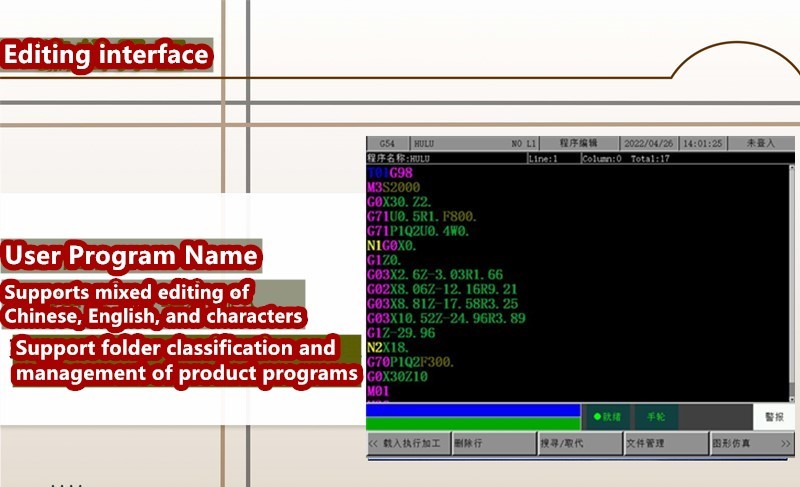Click the 程序名称:HULU label
800x487 pixels.
click(398, 158)
